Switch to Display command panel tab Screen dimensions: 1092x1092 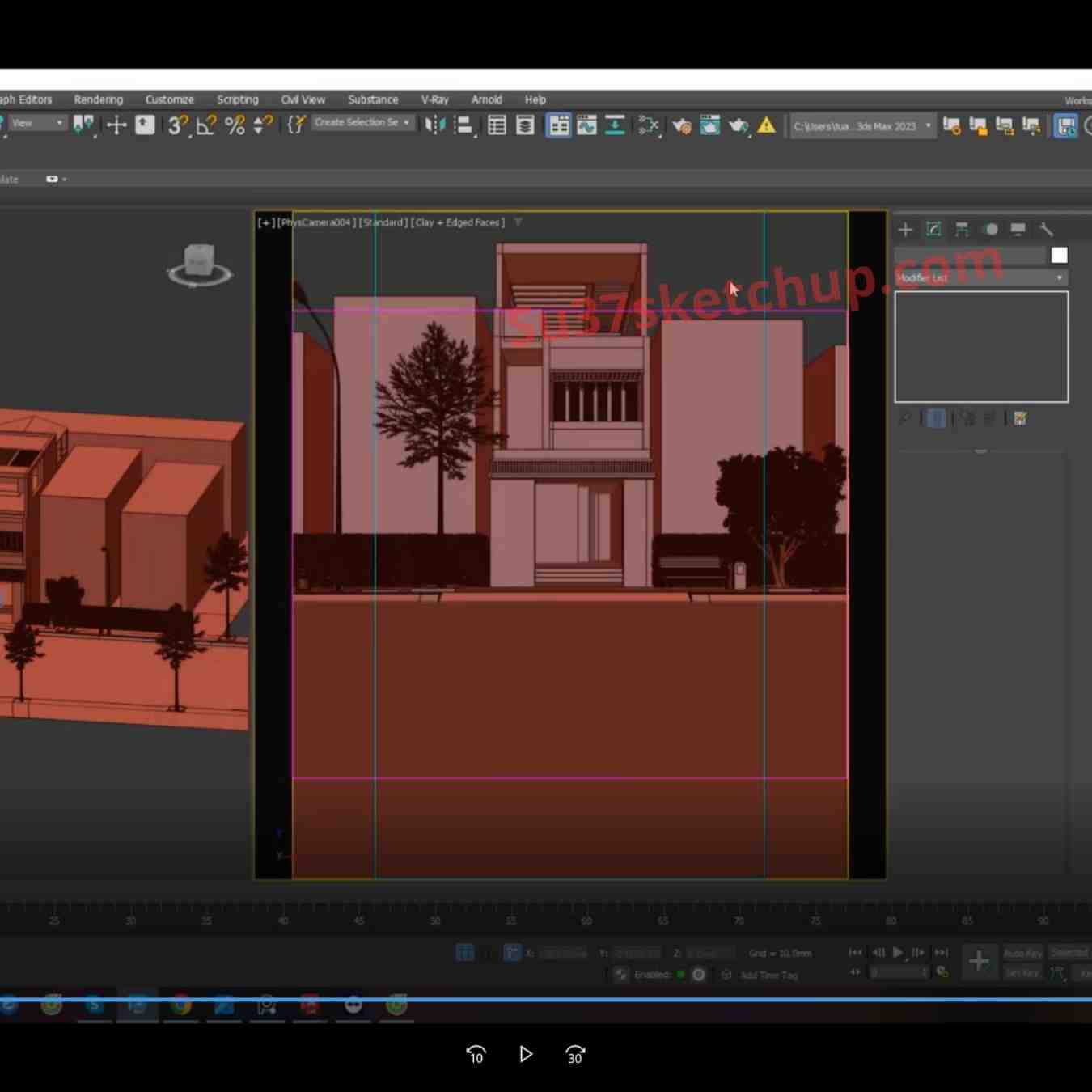click(1018, 230)
